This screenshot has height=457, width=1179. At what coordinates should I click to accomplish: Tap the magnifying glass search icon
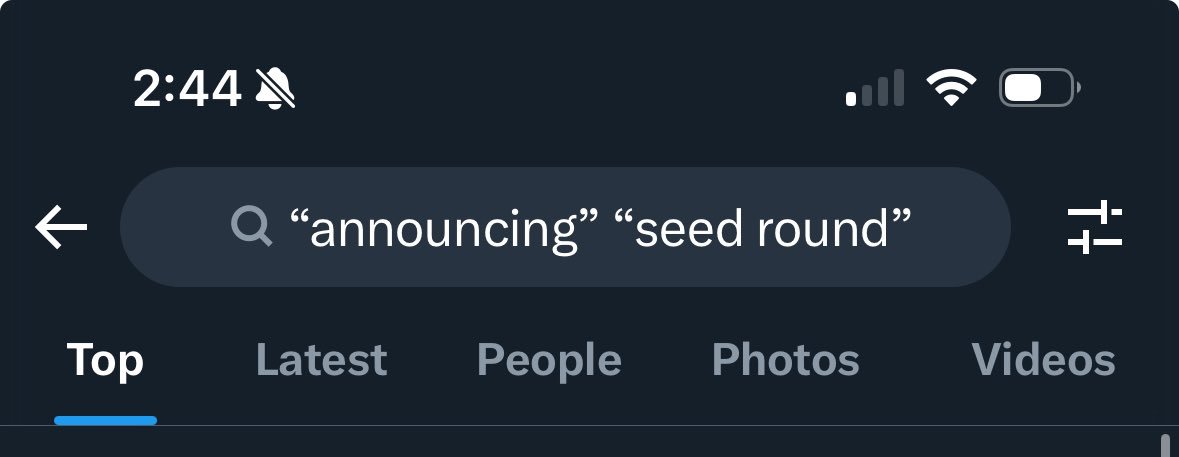251,227
